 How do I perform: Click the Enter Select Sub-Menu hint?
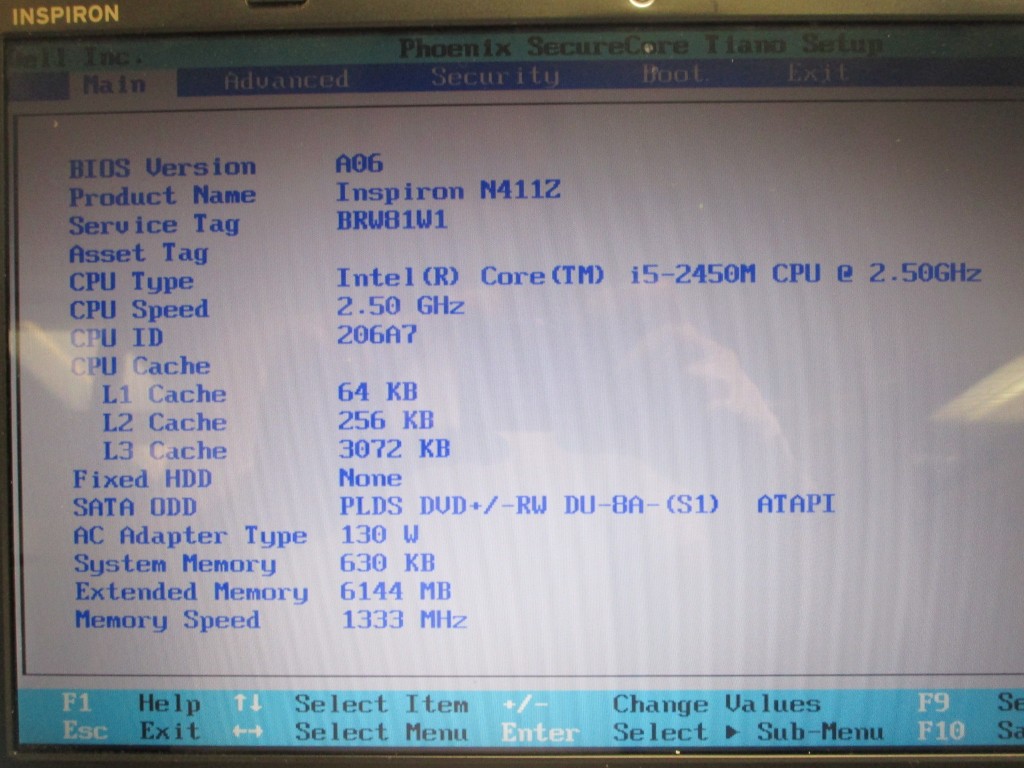click(x=692, y=732)
